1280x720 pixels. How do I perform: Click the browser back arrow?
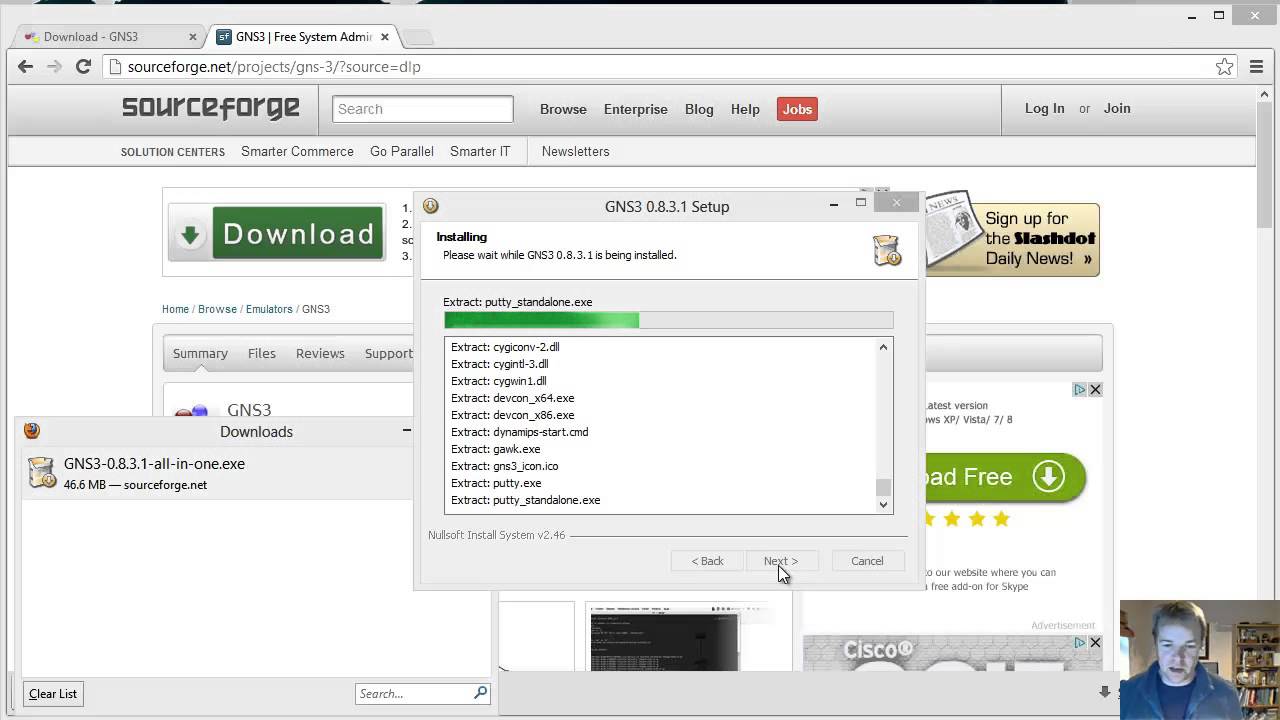coord(25,67)
